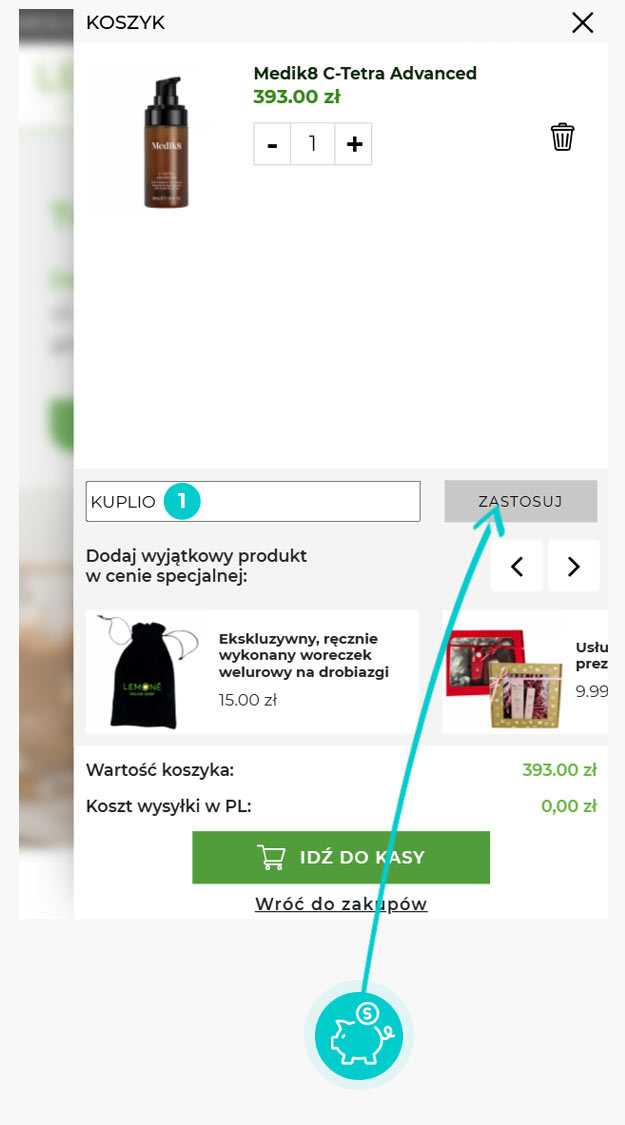Click the quantity field showing 1
Screen dimensions: 625x1125
click(313, 144)
